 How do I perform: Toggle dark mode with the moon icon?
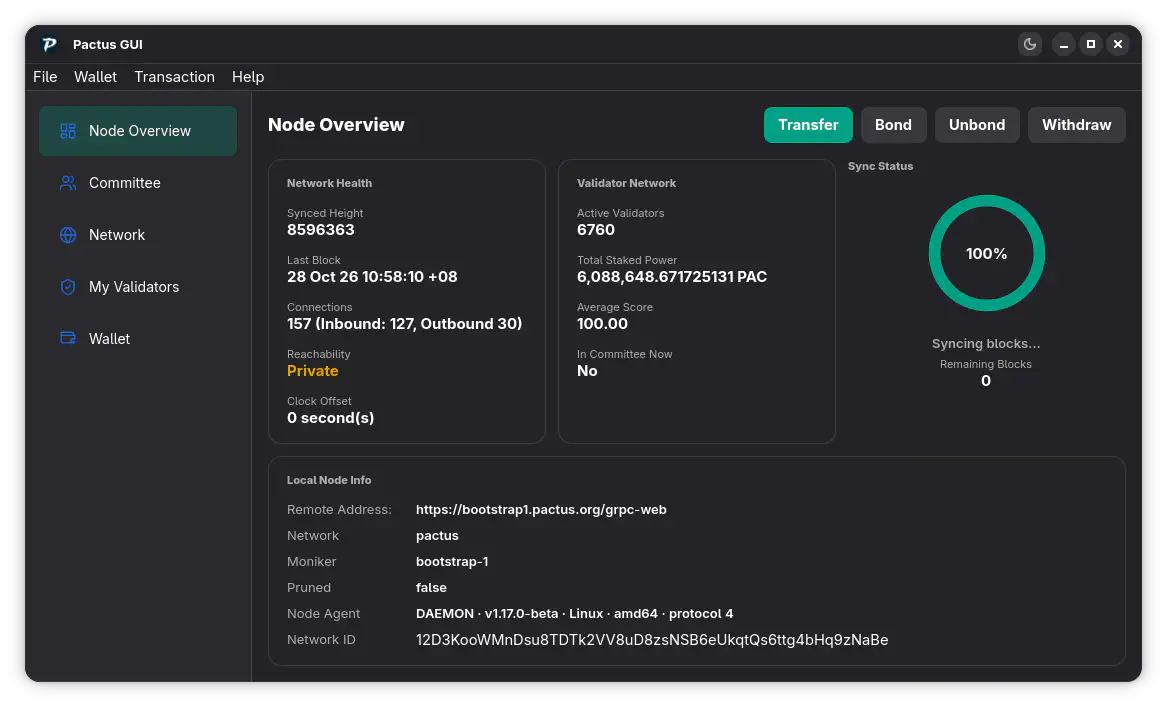tap(1030, 45)
